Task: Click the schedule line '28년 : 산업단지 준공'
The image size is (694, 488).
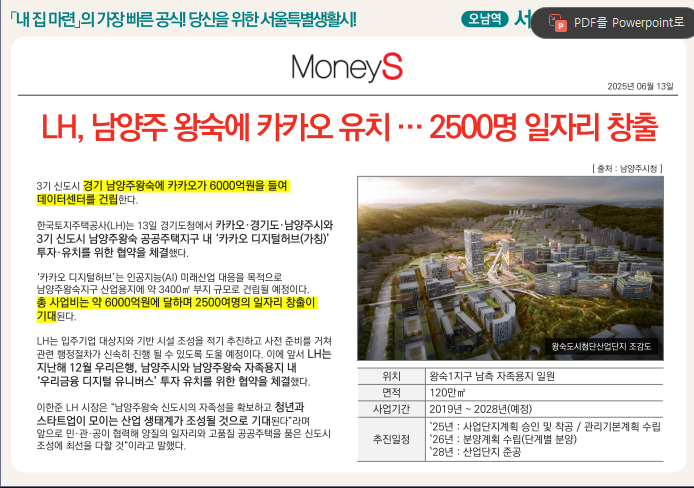Action: pos(475,452)
